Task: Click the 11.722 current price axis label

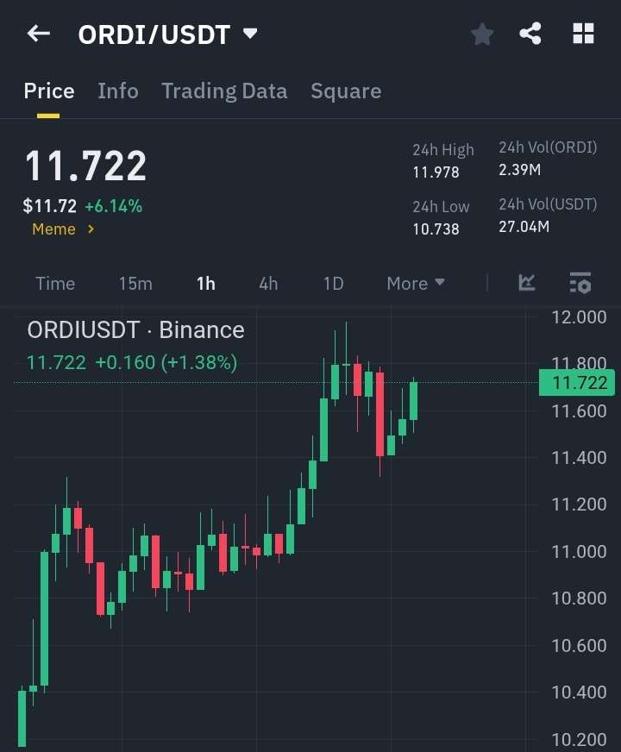Action: click(x=577, y=382)
